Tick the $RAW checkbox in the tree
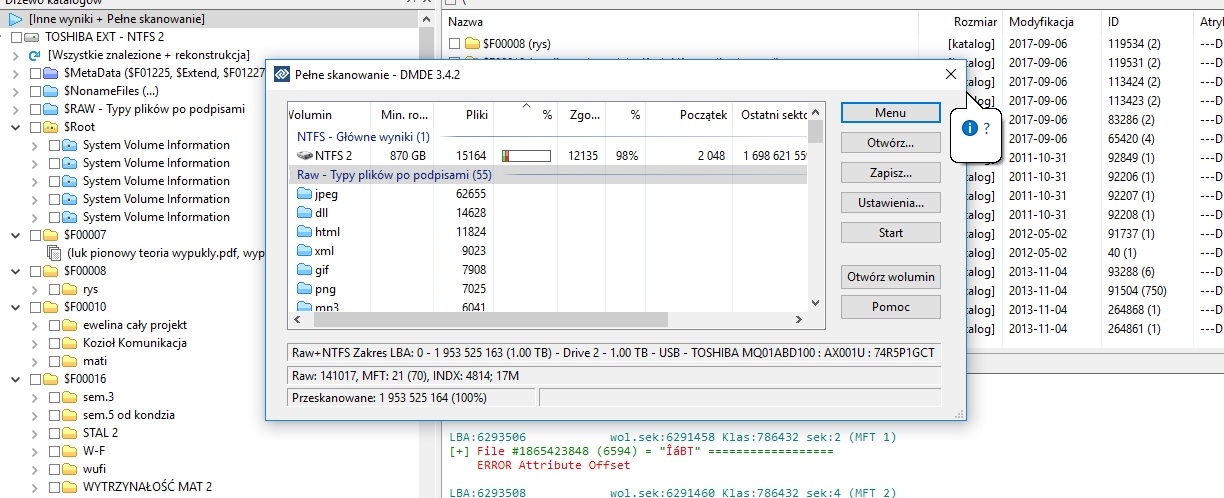 [x=35, y=109]
